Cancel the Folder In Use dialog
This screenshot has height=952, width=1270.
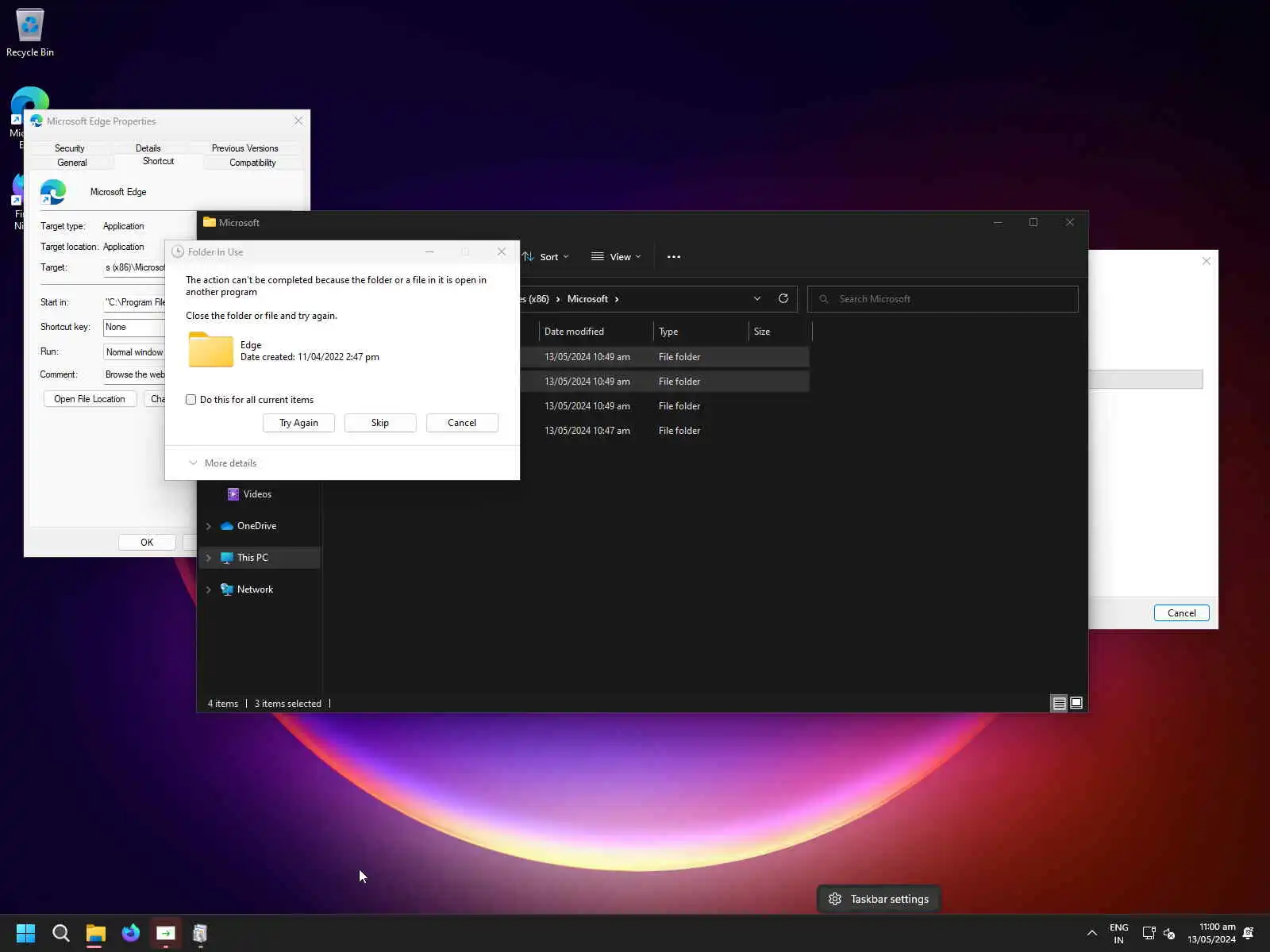pos(462,423)
